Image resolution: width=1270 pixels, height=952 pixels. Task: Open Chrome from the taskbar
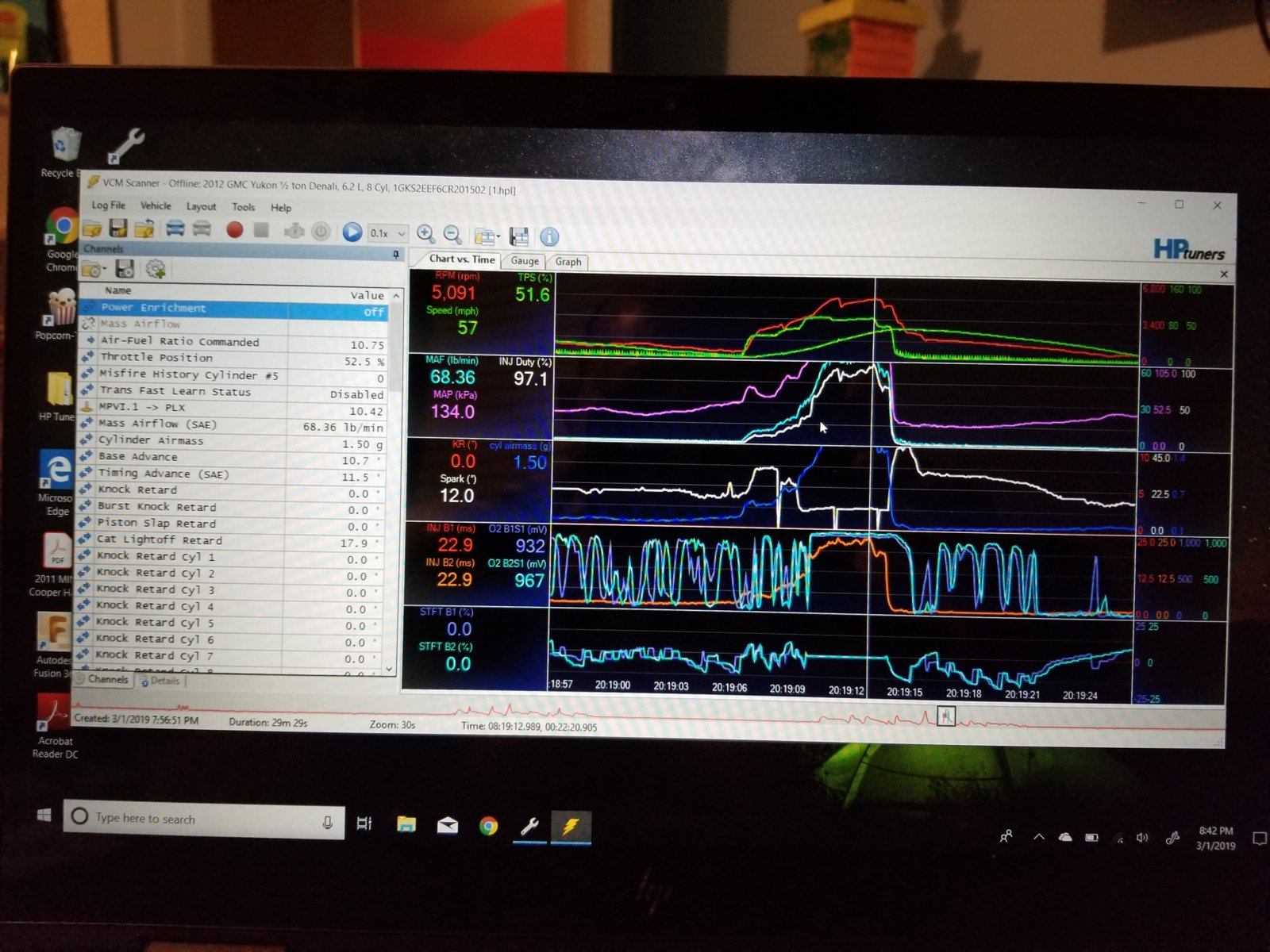(488, 827)
